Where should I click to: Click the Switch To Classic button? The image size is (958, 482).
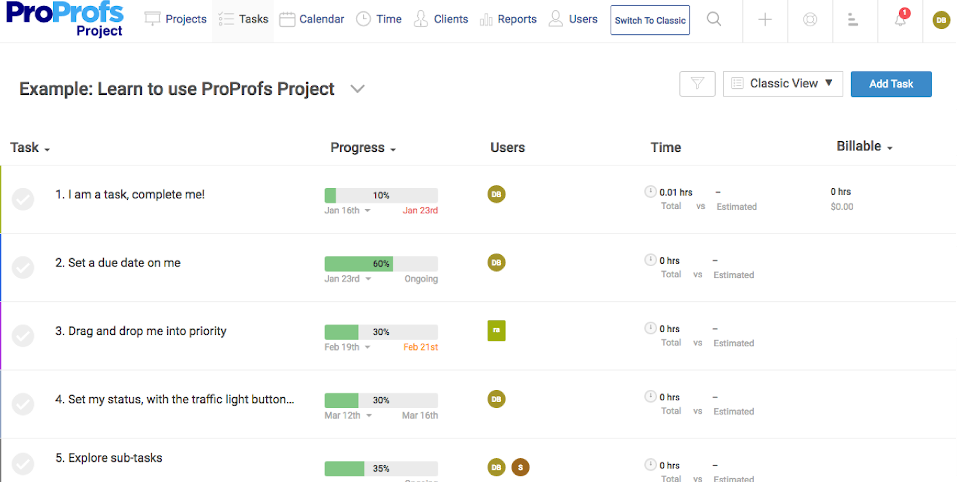tap(650, 20)
